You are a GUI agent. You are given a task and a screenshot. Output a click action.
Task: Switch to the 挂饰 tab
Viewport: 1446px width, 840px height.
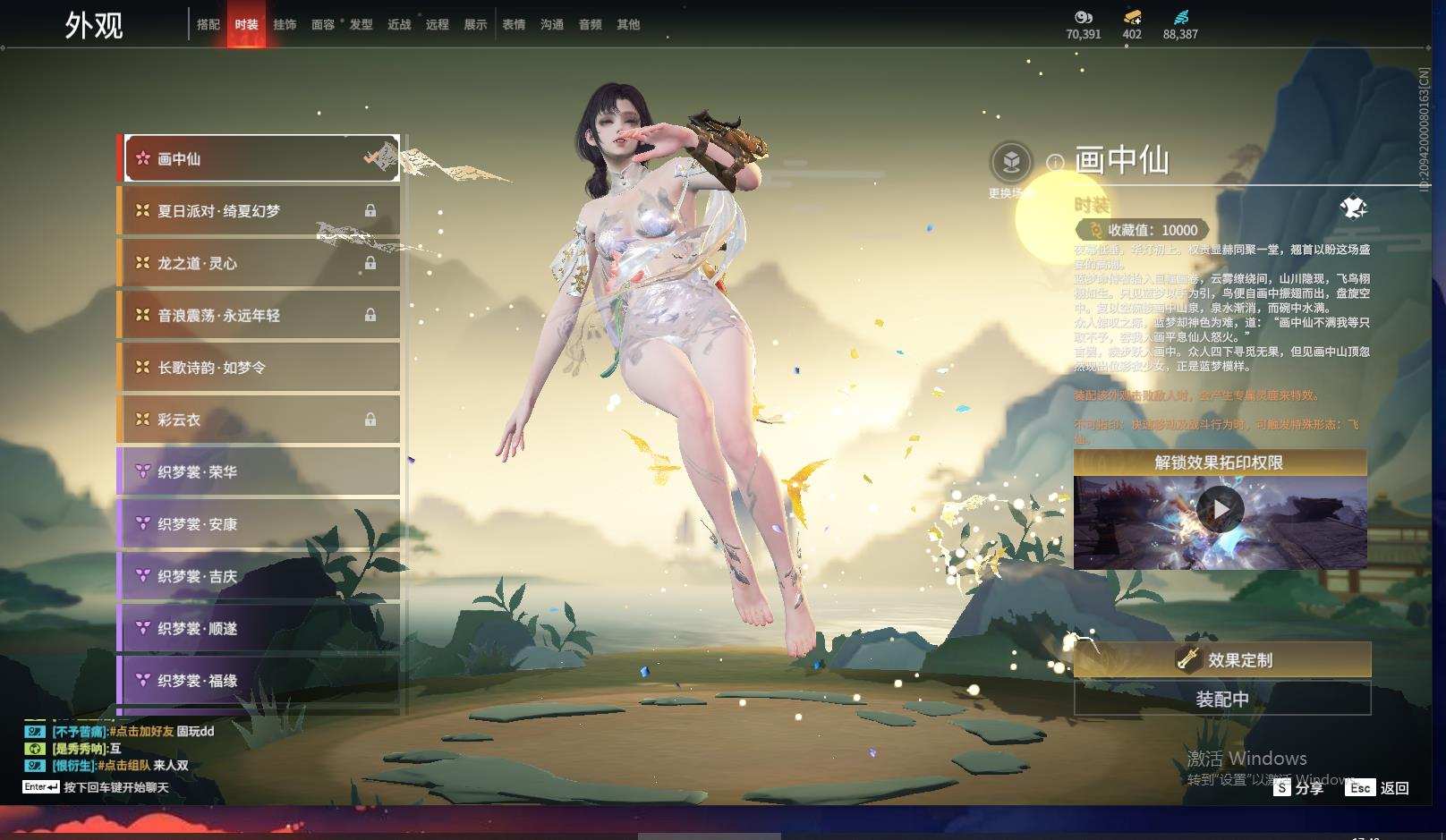pyautogui.click(x=285, y=24)
